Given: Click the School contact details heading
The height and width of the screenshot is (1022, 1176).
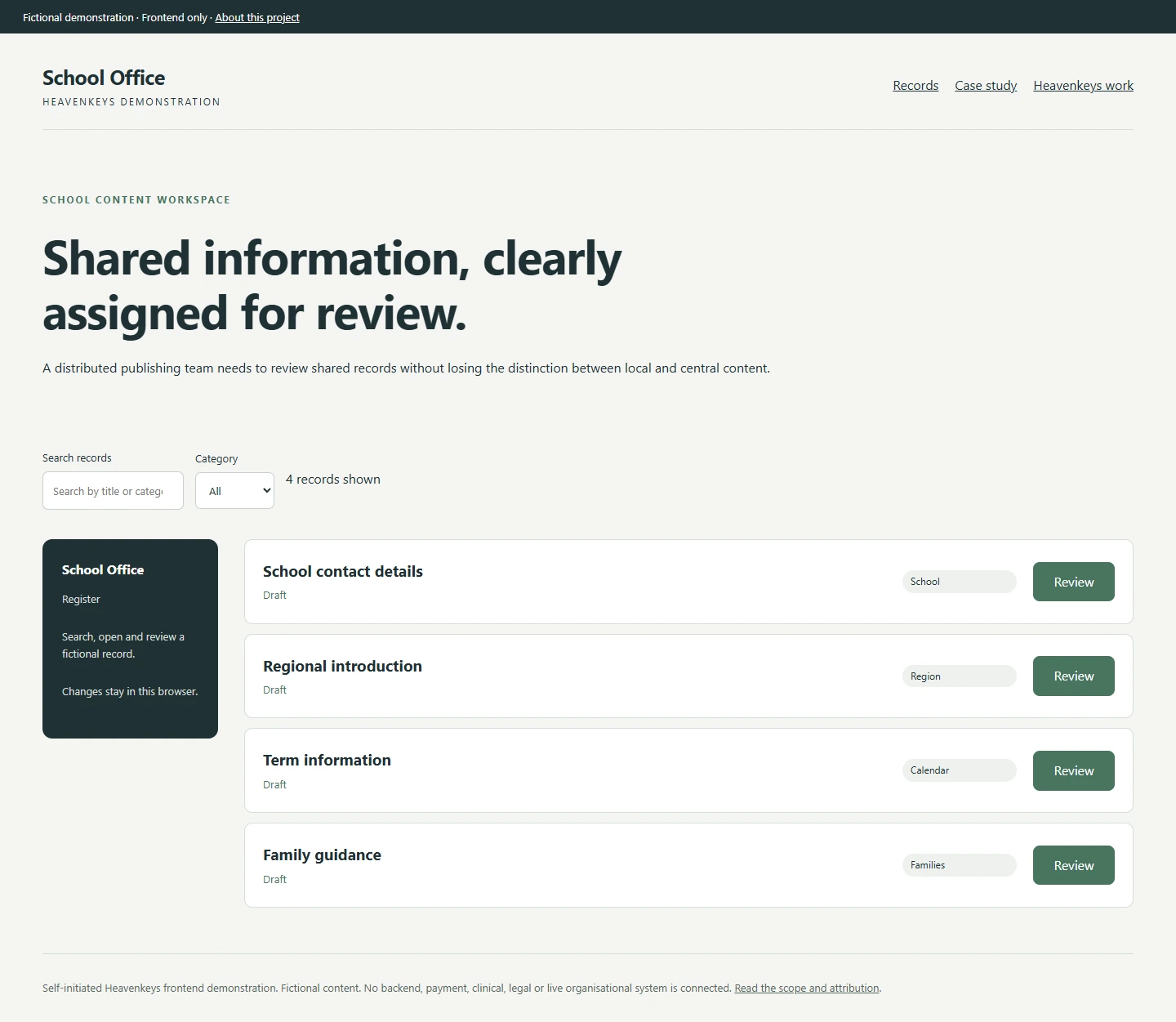Looking at the screenshot, I should pyautogui.click(x=343, y=572).
